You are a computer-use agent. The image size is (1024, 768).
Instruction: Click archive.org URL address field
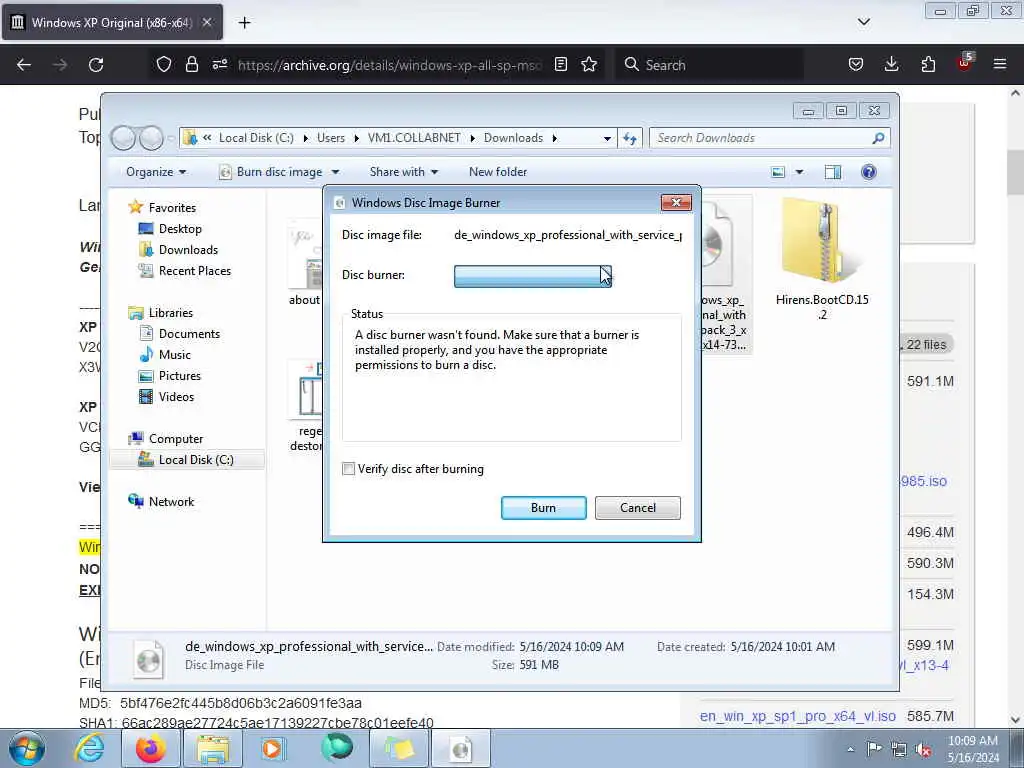point(389,65)
